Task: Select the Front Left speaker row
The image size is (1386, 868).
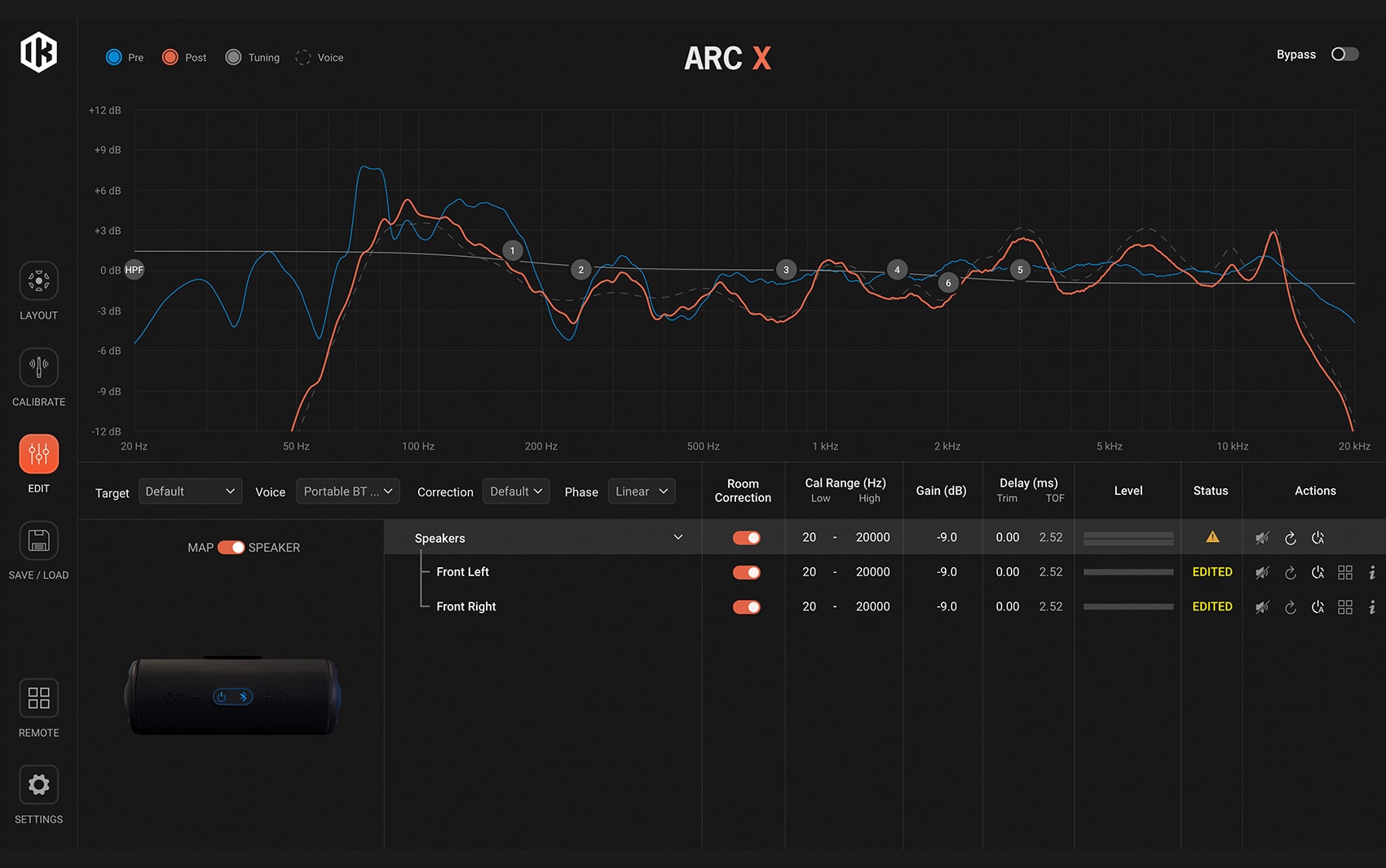Action: pyautogui.click(x=462, y=572)
